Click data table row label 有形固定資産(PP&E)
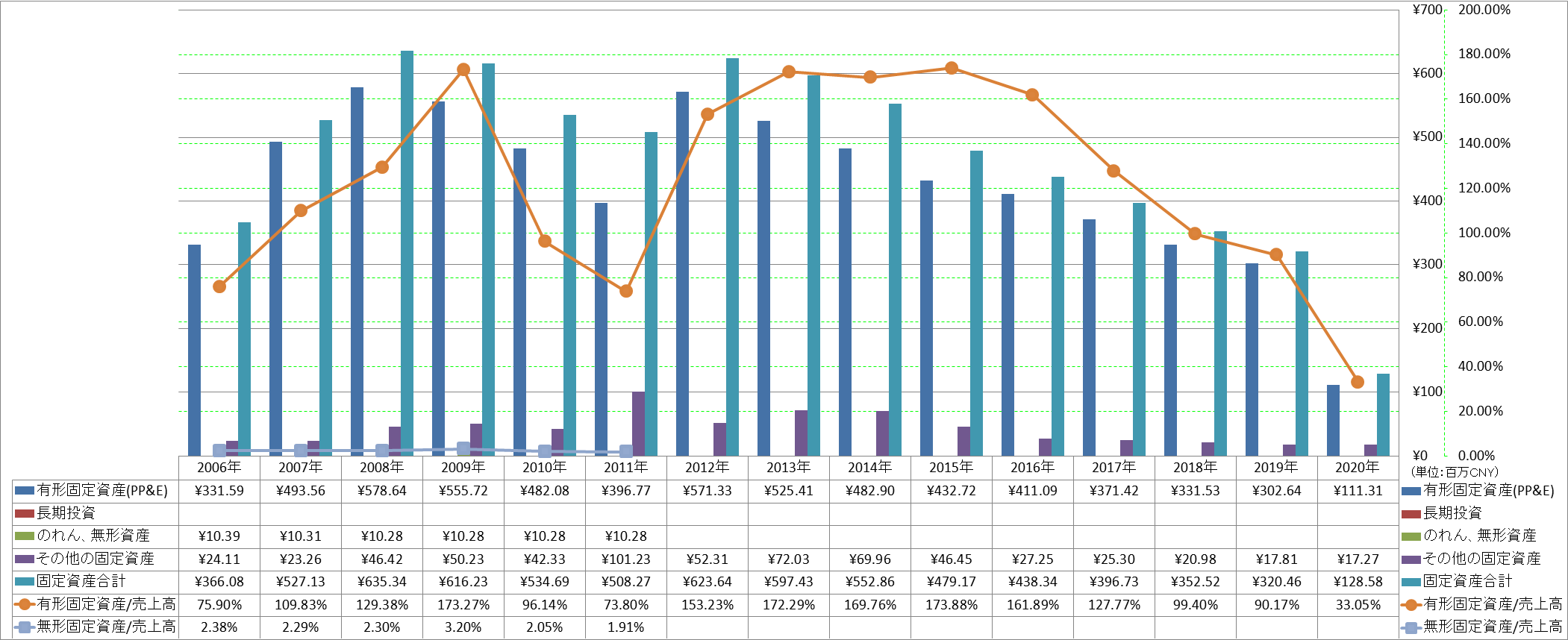The height and width of the screenshot is (640, 1568). coord(102,491)
